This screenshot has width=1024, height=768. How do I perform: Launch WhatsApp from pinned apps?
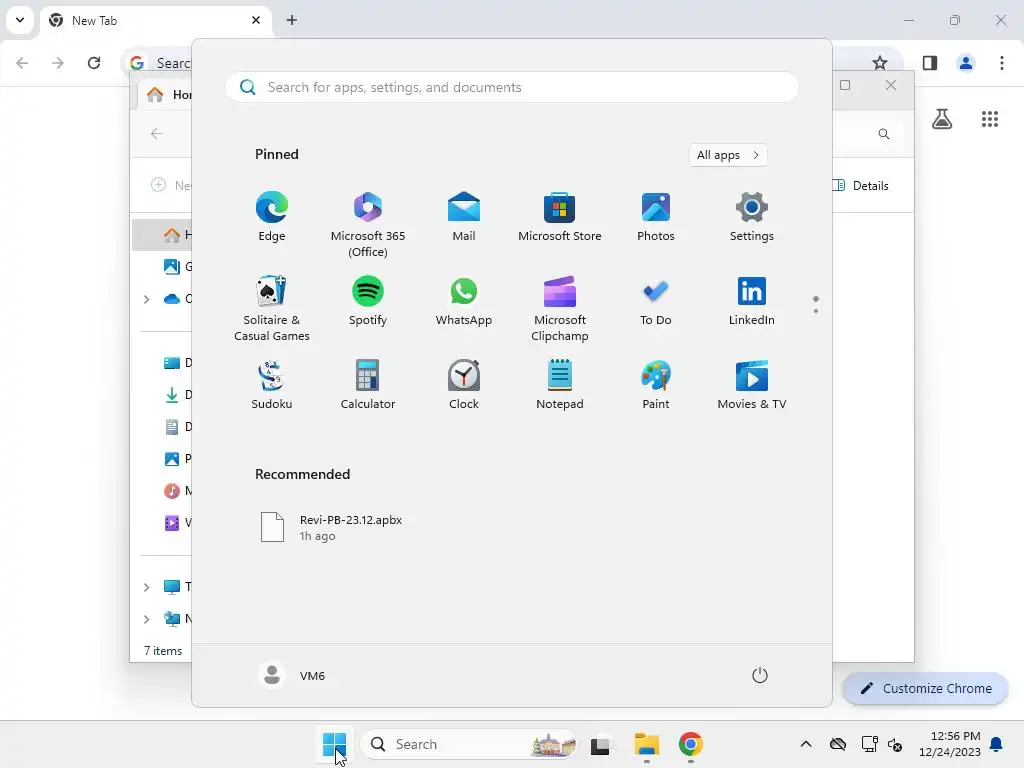(464, 301)
